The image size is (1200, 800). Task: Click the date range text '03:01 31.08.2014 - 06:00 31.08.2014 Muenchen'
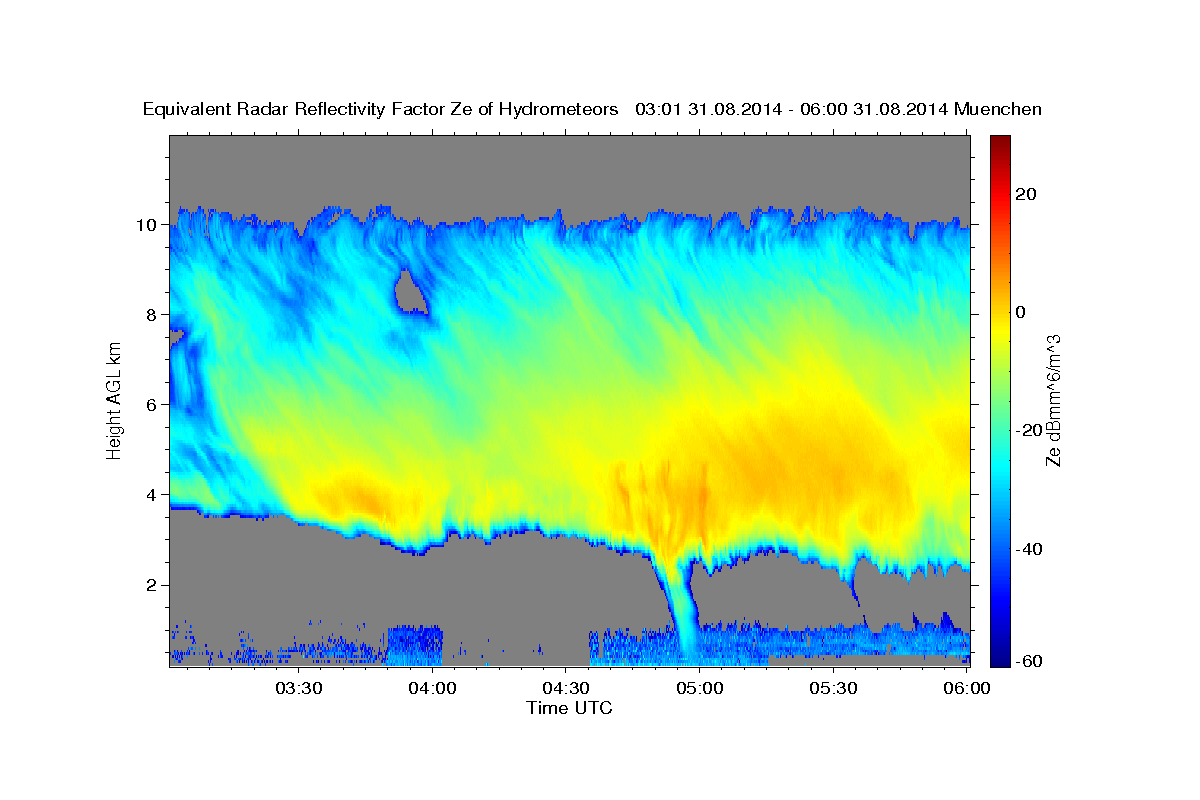[x=839, y=109]
